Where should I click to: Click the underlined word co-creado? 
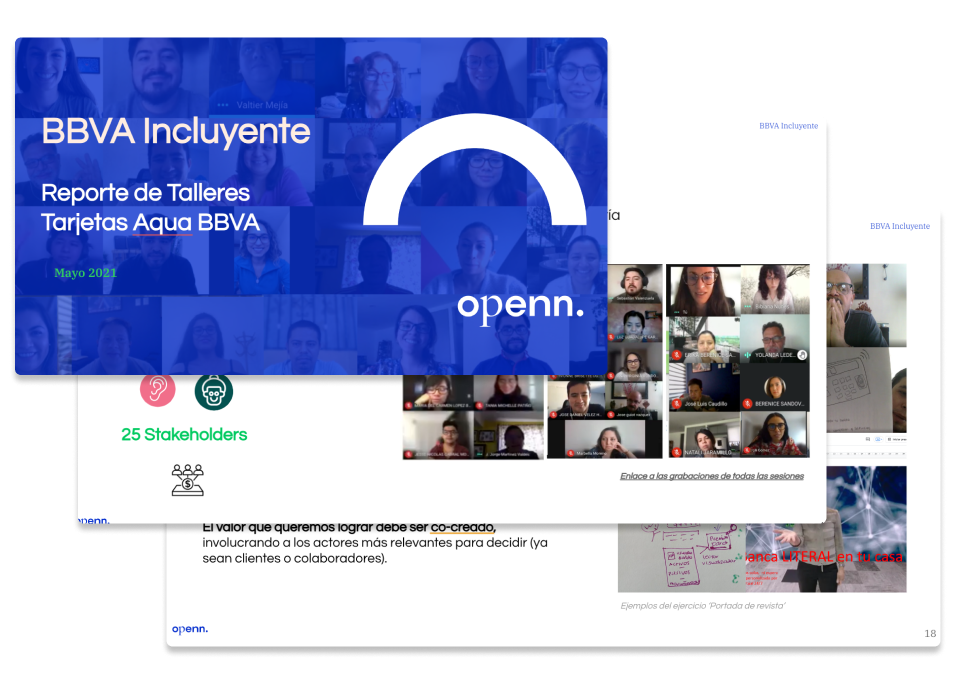463,527
